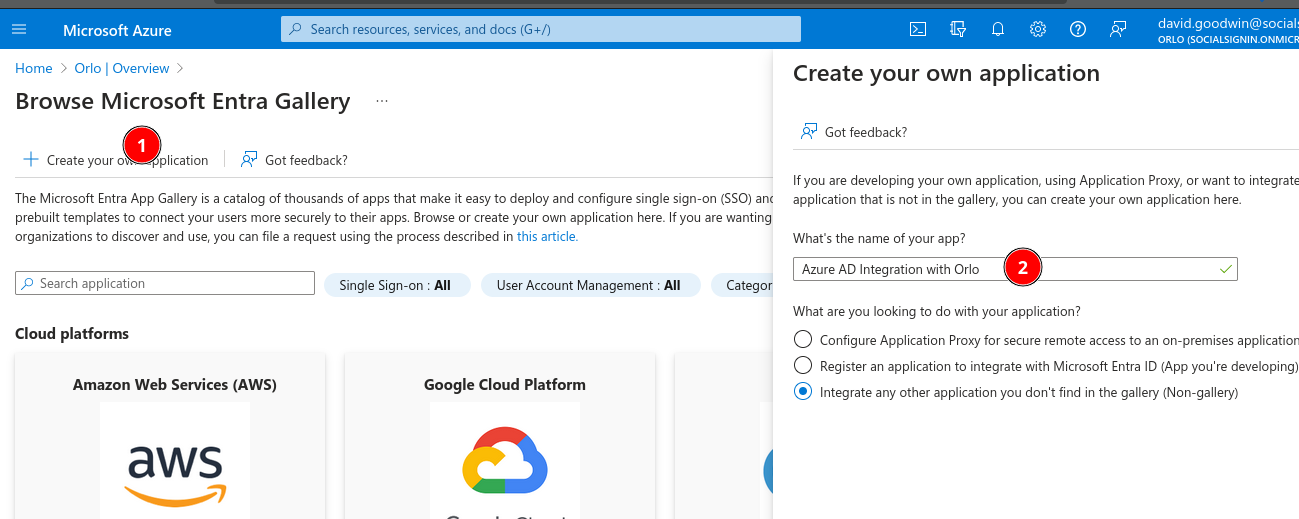Select Register an application radio option

[802, 366]
